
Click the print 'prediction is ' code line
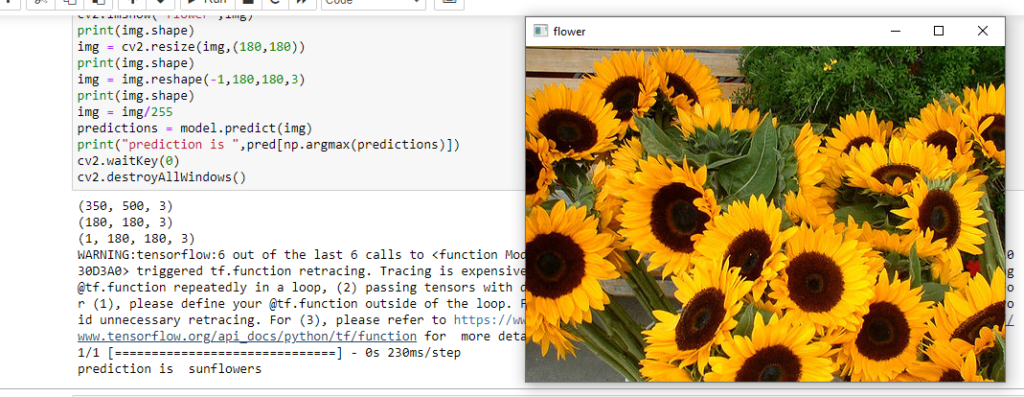[268, 144]
